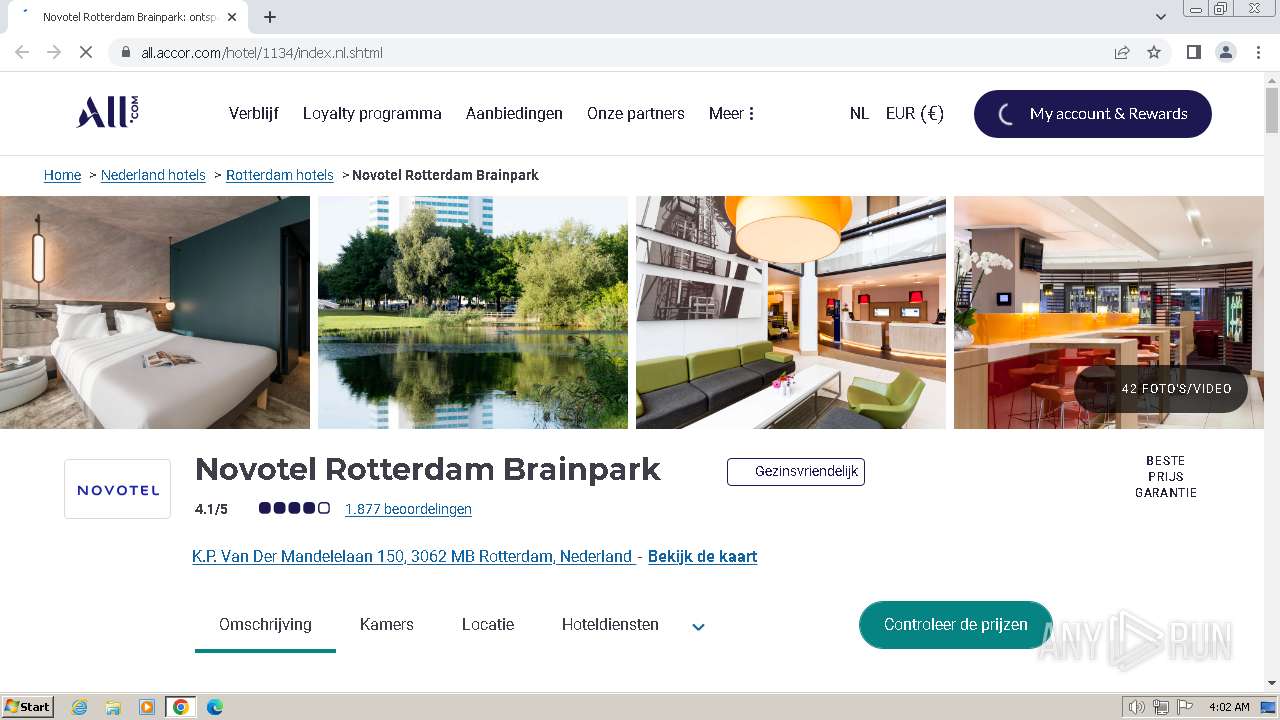This screenshot has height=720, width=1280.
Task: Open the Onze partners menu
Action: 636,113
